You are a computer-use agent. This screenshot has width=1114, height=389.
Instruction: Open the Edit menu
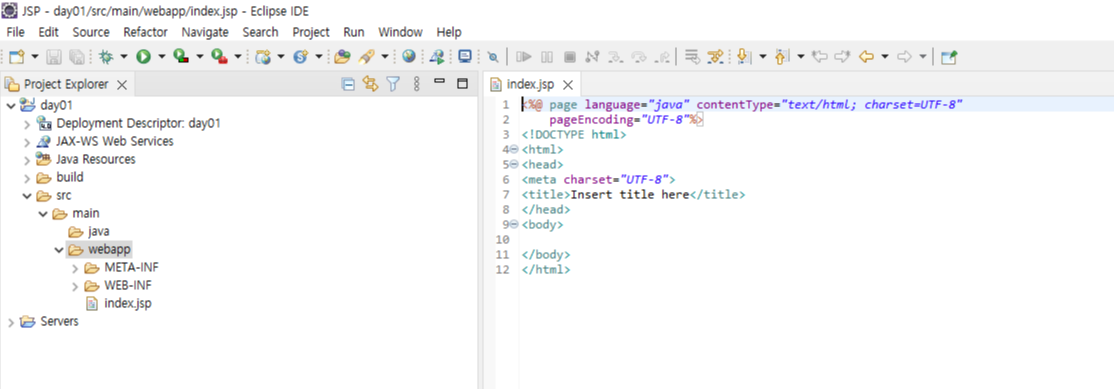click(48, 32)
